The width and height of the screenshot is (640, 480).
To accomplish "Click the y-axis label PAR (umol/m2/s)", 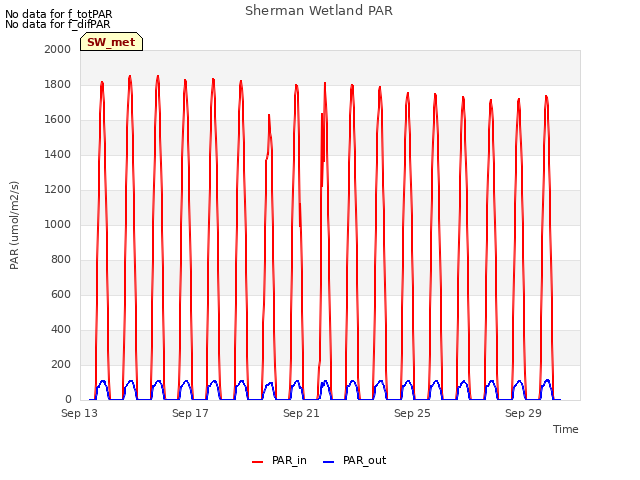I will click(x=14, y=225).
